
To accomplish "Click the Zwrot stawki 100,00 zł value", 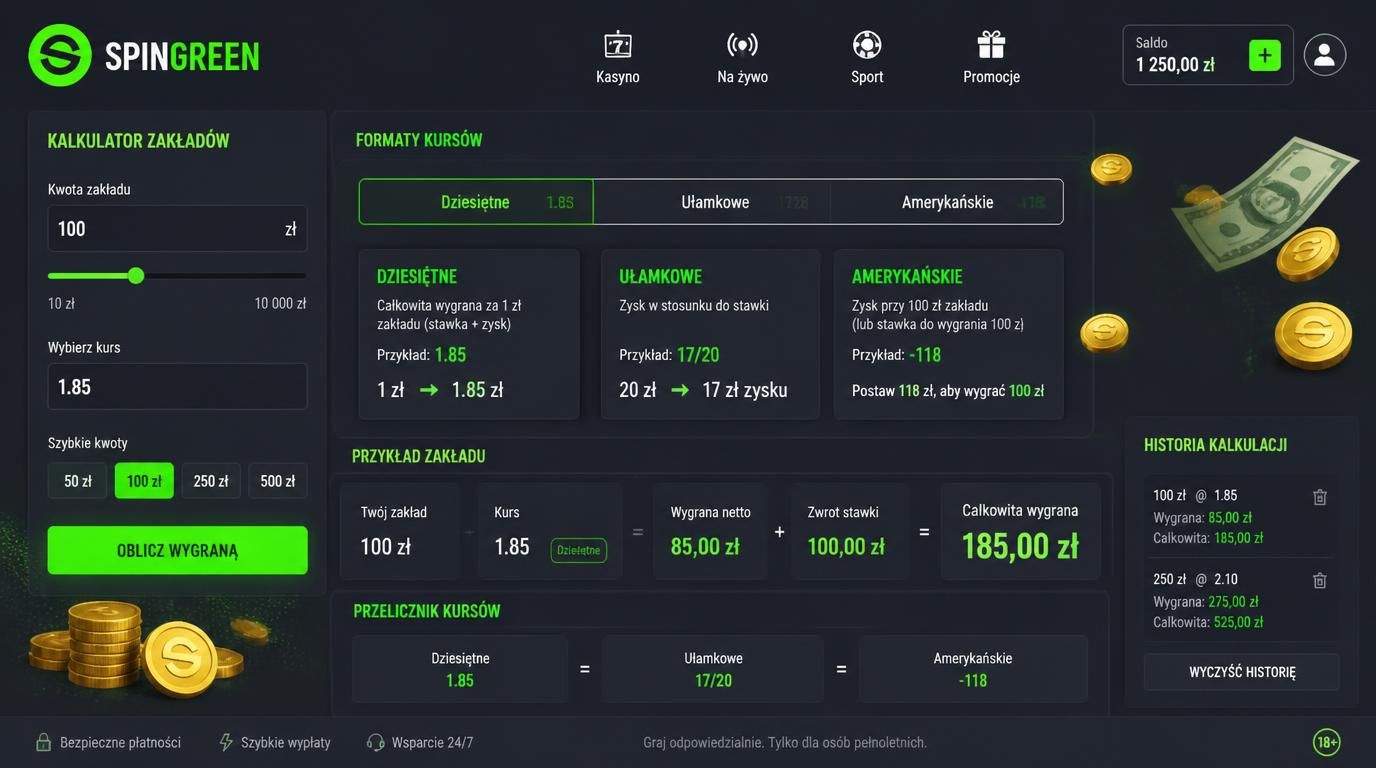I will click(x=846, y=547).
